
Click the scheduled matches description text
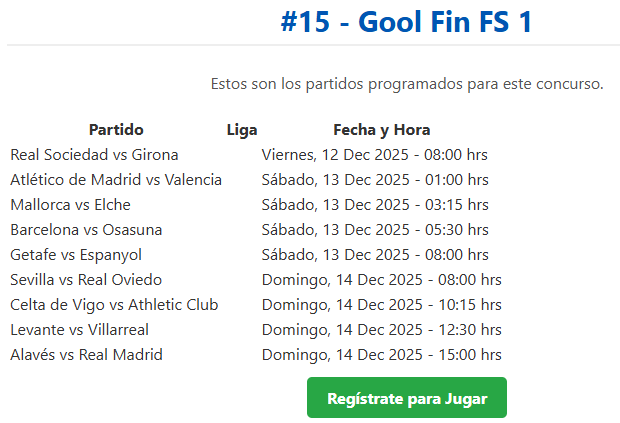pos(407,84)
